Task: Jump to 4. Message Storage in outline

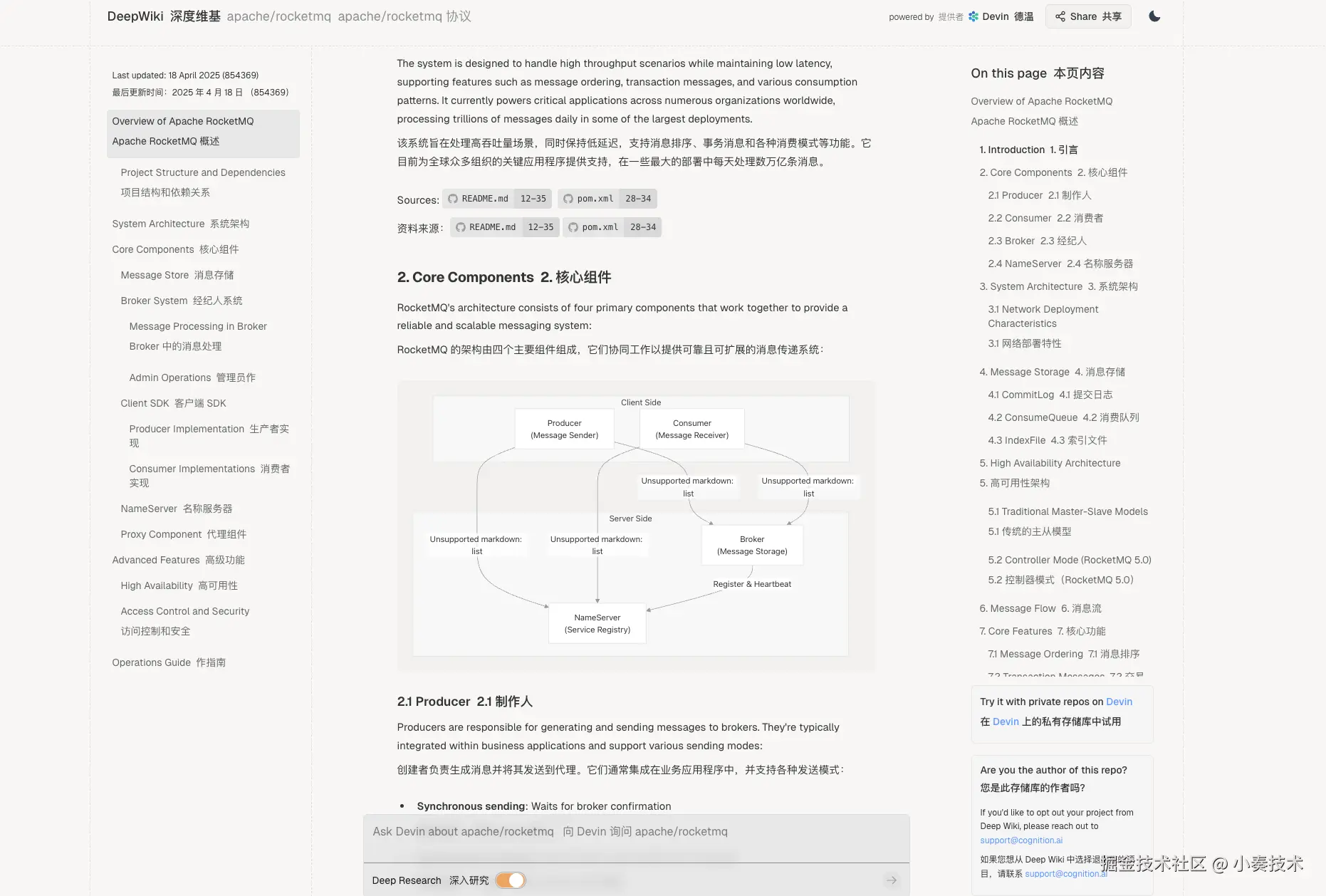Action: coord(1052,372)
